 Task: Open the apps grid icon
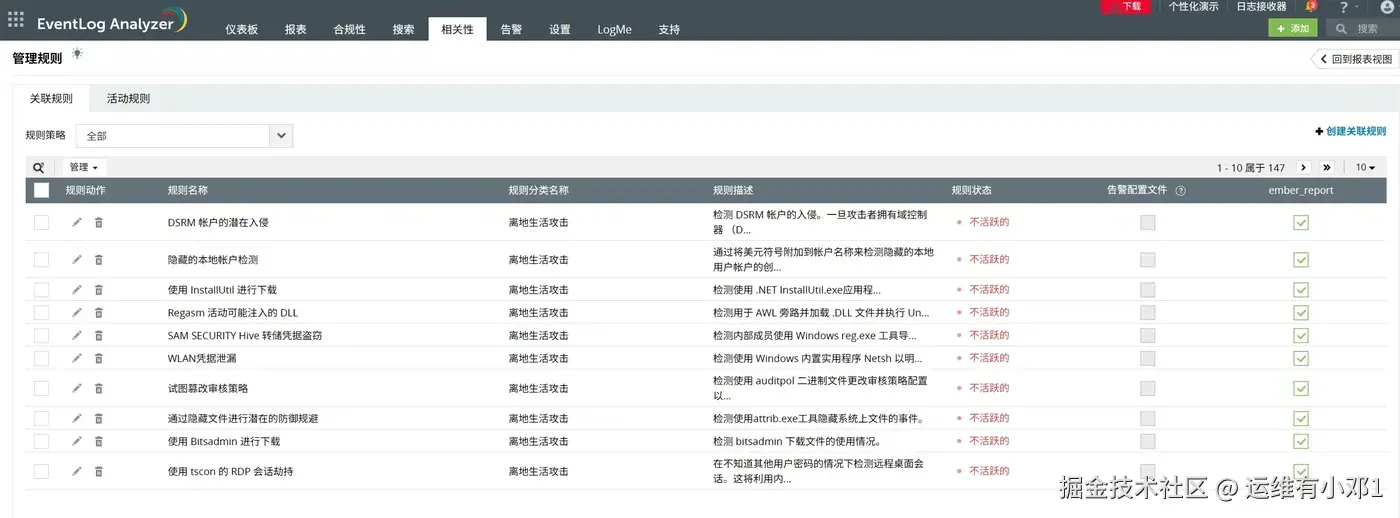tap(15, 19)
